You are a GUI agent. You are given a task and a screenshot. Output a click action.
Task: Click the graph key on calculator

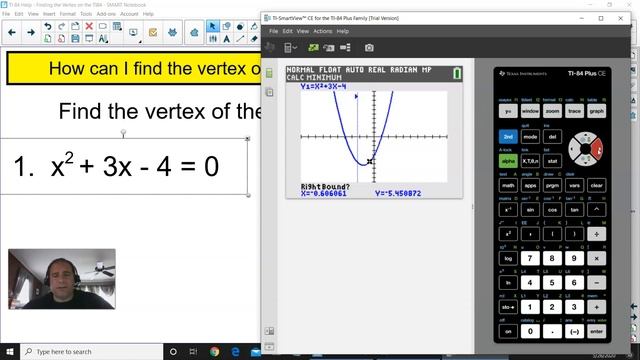[x=596, y=111]
